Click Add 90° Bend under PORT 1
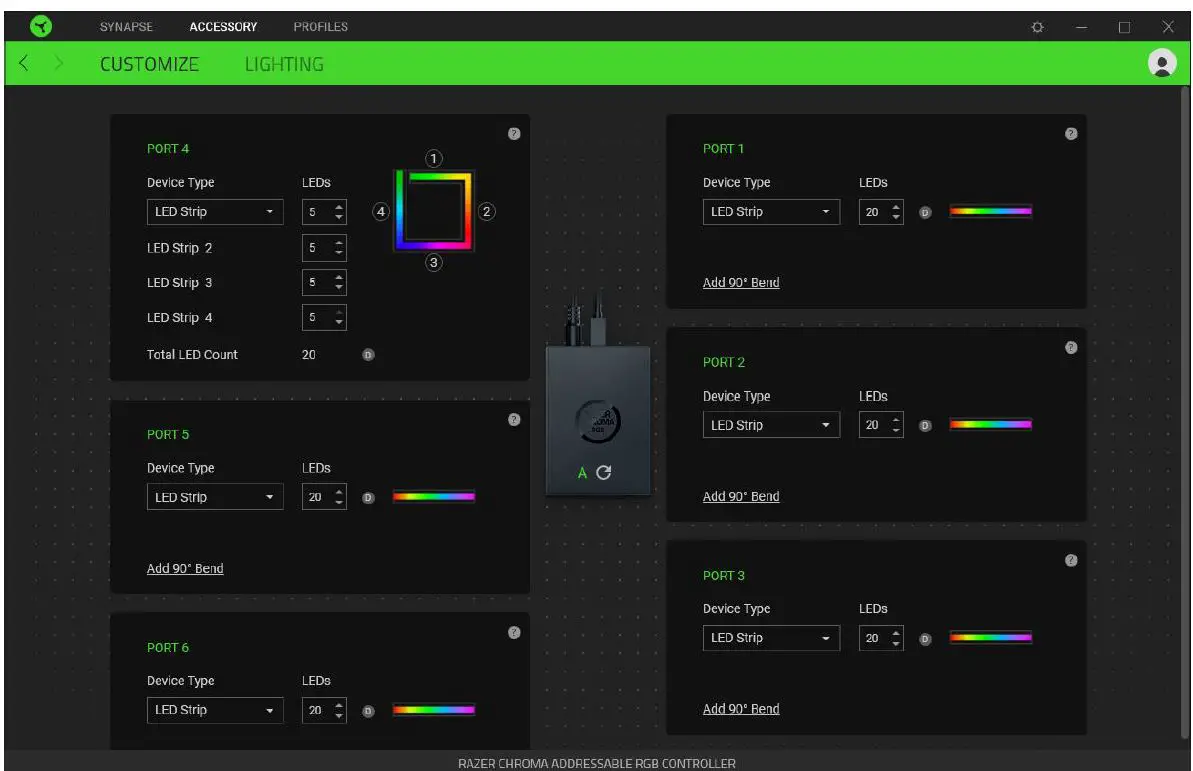1193x771 pixels. click(x=740, y=282)
